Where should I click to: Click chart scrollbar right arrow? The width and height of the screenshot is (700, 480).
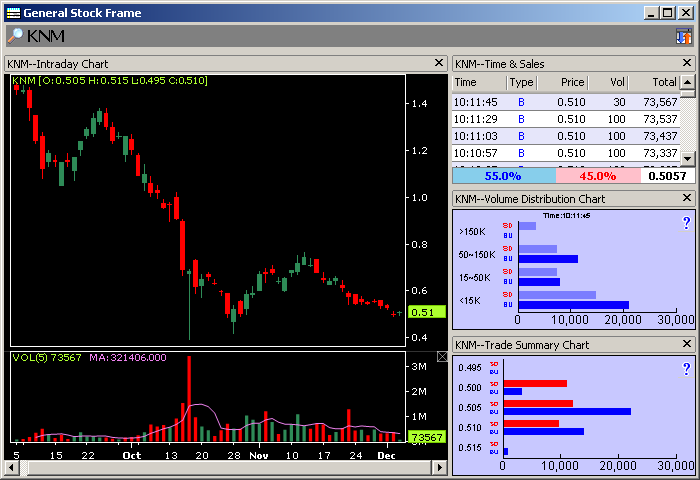pos(440,467)
